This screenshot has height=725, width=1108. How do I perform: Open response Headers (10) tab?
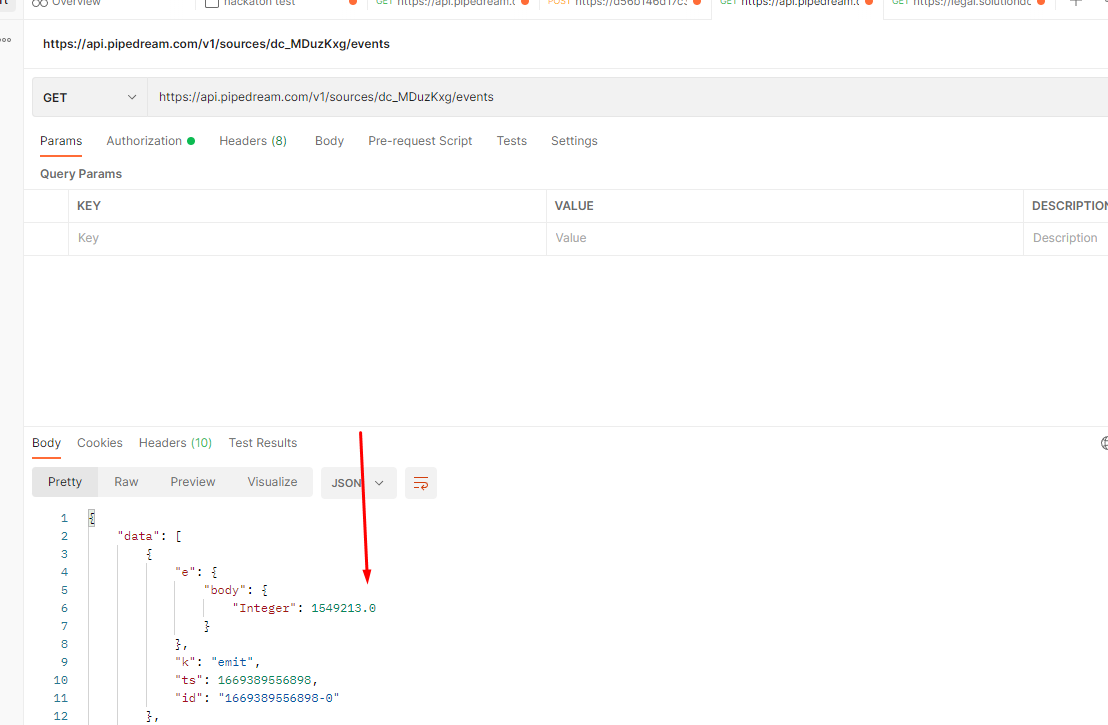tap(175, 443)
